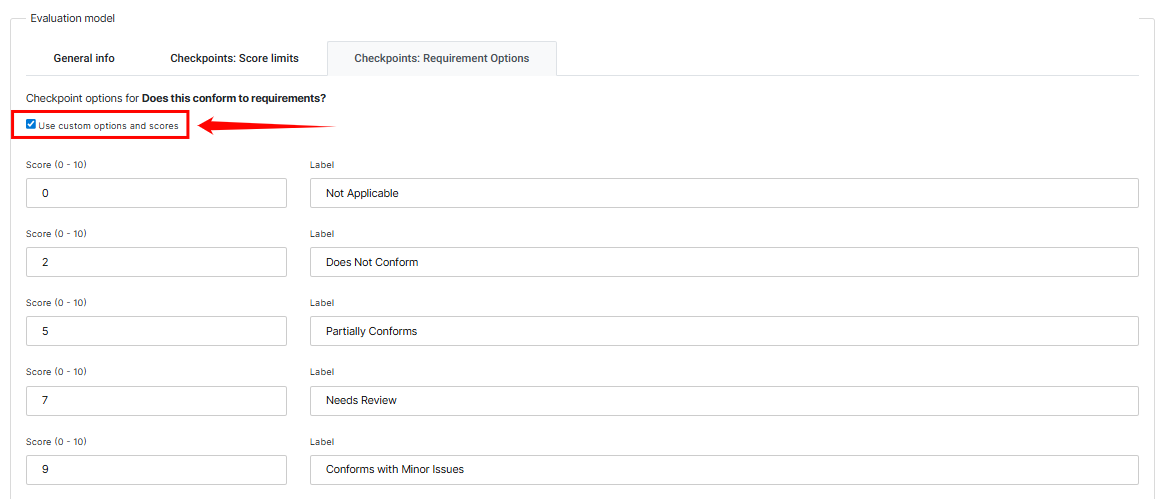Screen dimensions: 1166x499
Task: Select the 'Needs Review' label field
Action: (x=724, y=400)
